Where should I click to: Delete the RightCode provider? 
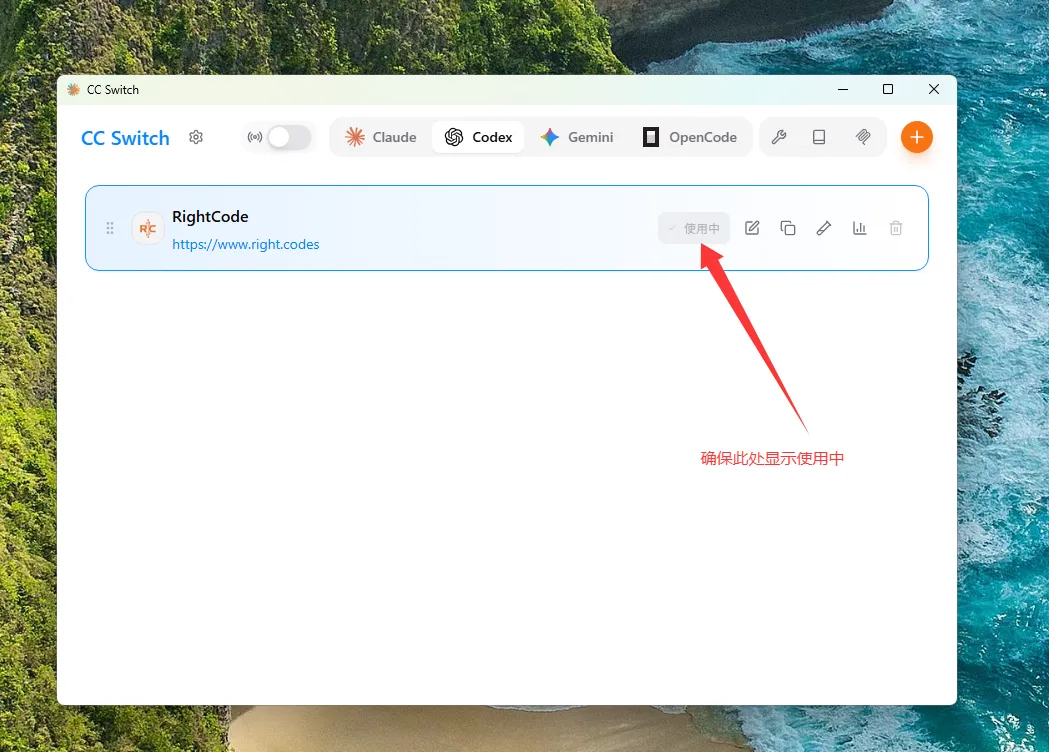[x=896, y=228]
